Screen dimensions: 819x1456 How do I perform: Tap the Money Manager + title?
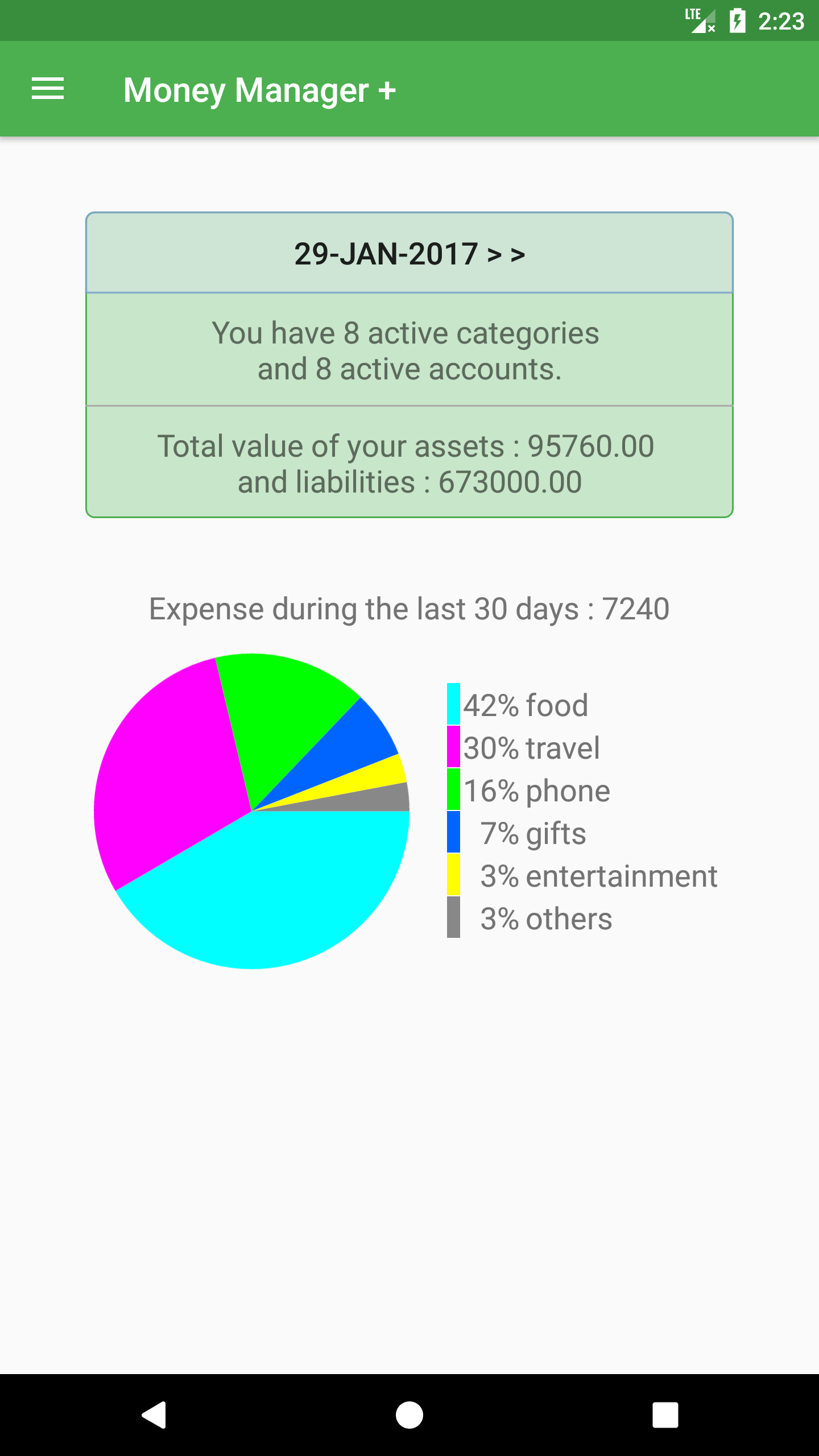coord(259,90)
